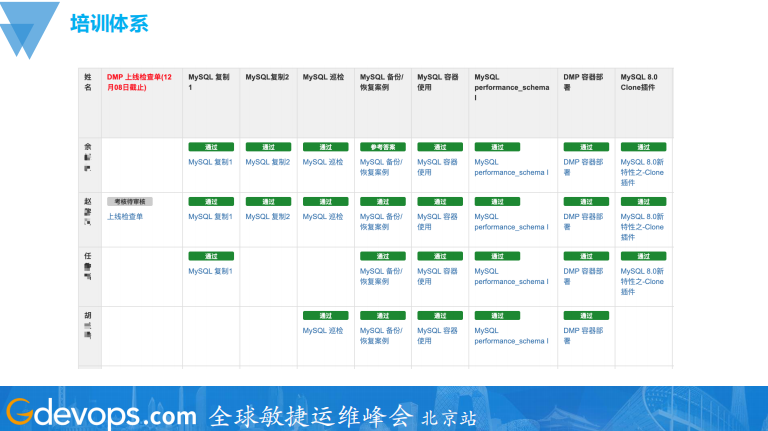The height and width of the screenshot is (431, 768).
Task: Open MySQL 巡检 link in 余 row
Action: coord(323,162)
